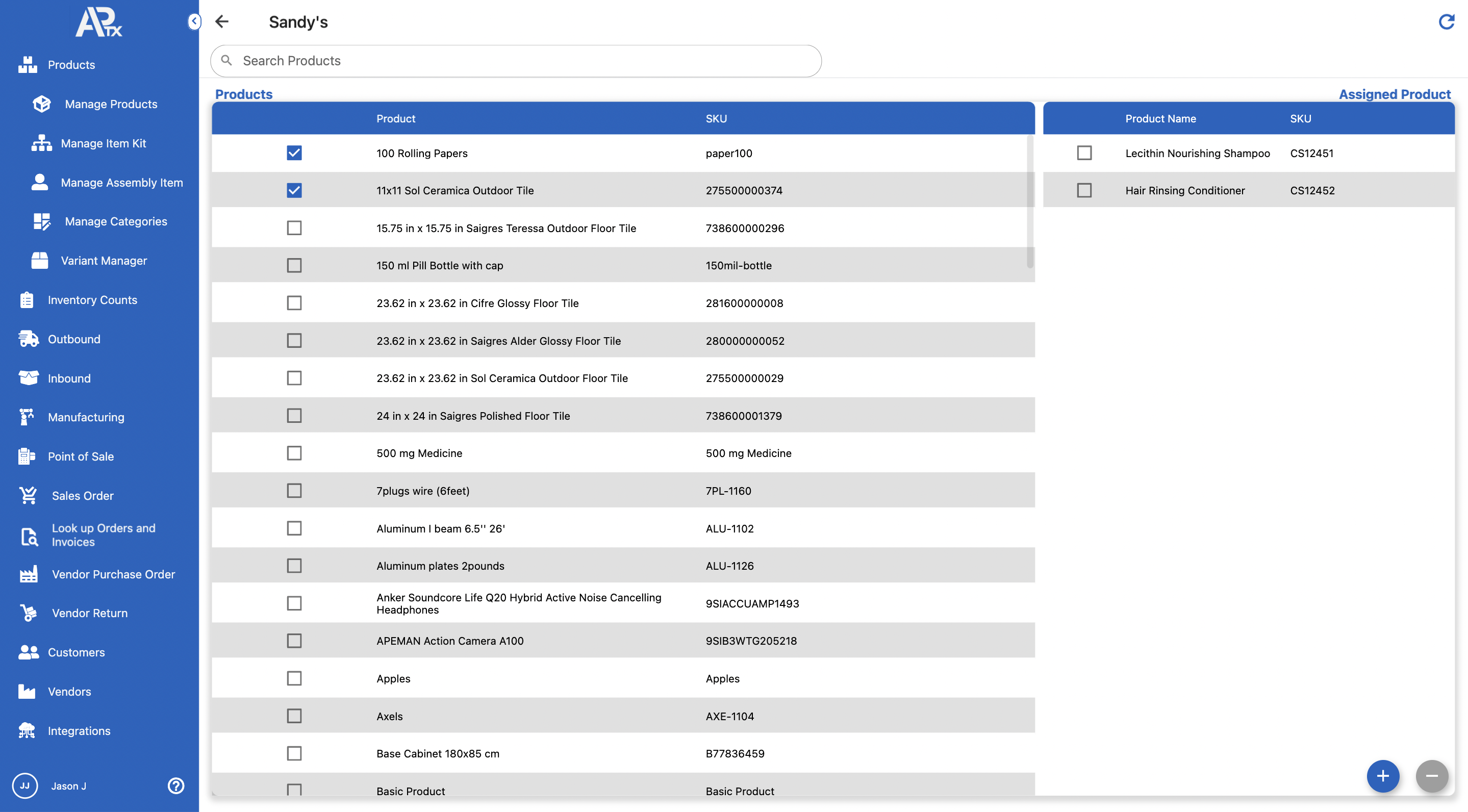Open the Variant Manager link
Image resolution: width=1468 pixels, height=812 pixels.
104,261
